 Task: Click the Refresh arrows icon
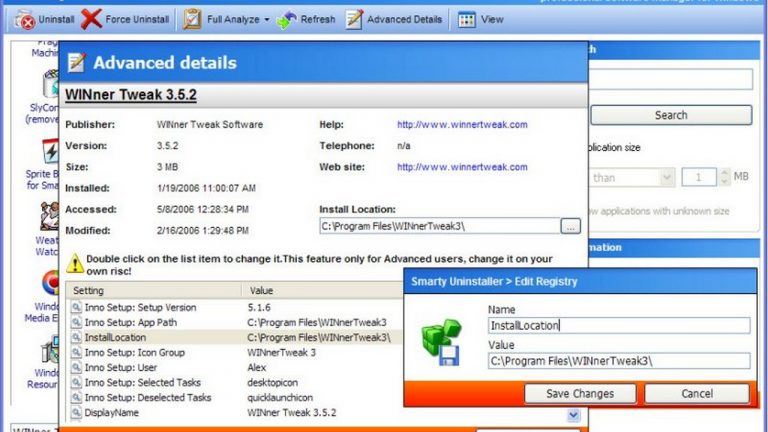pos(287,20)
